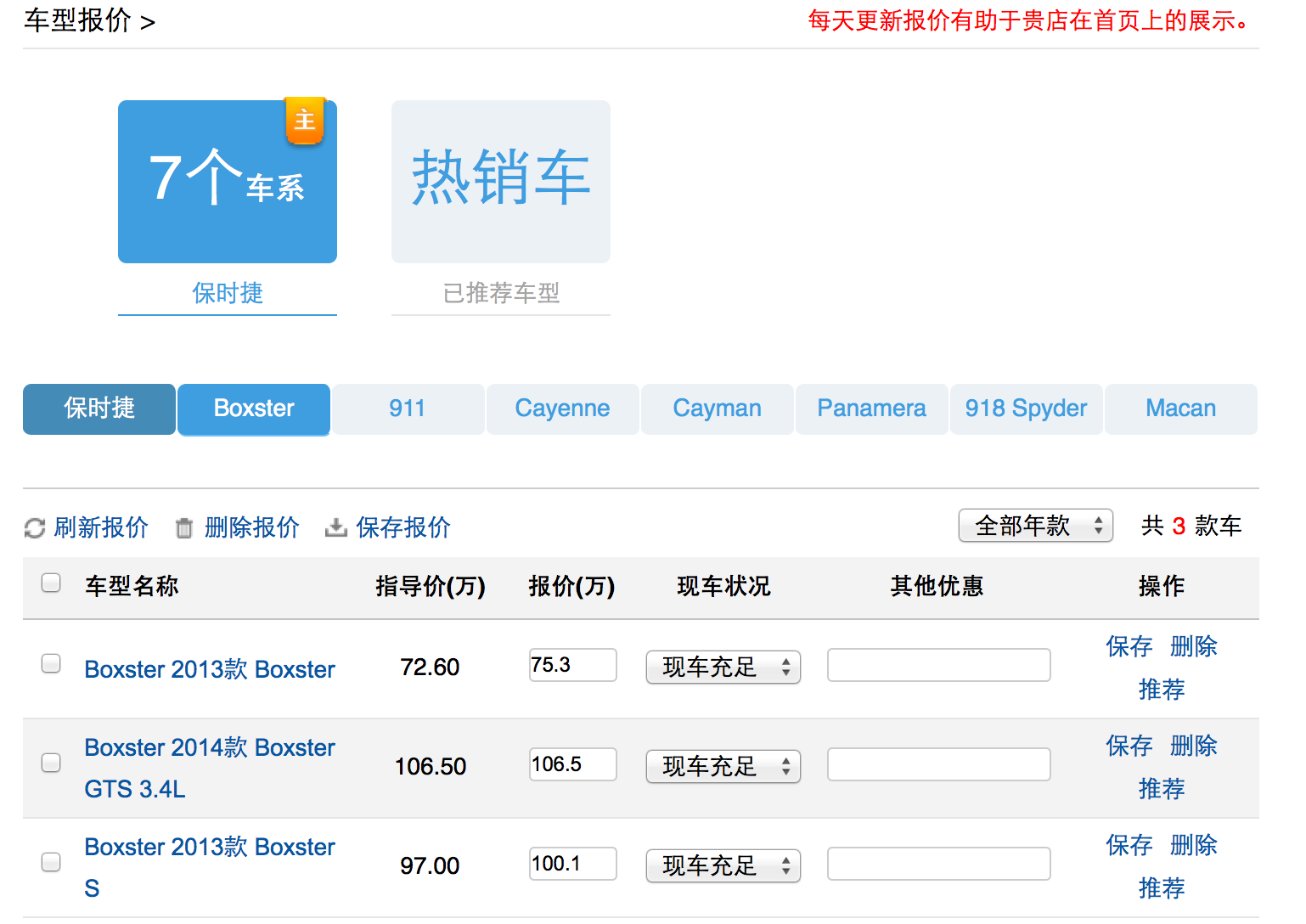The image size is (1306, 924).
Task: Click 删除报价 link
Action: (252, 527)
